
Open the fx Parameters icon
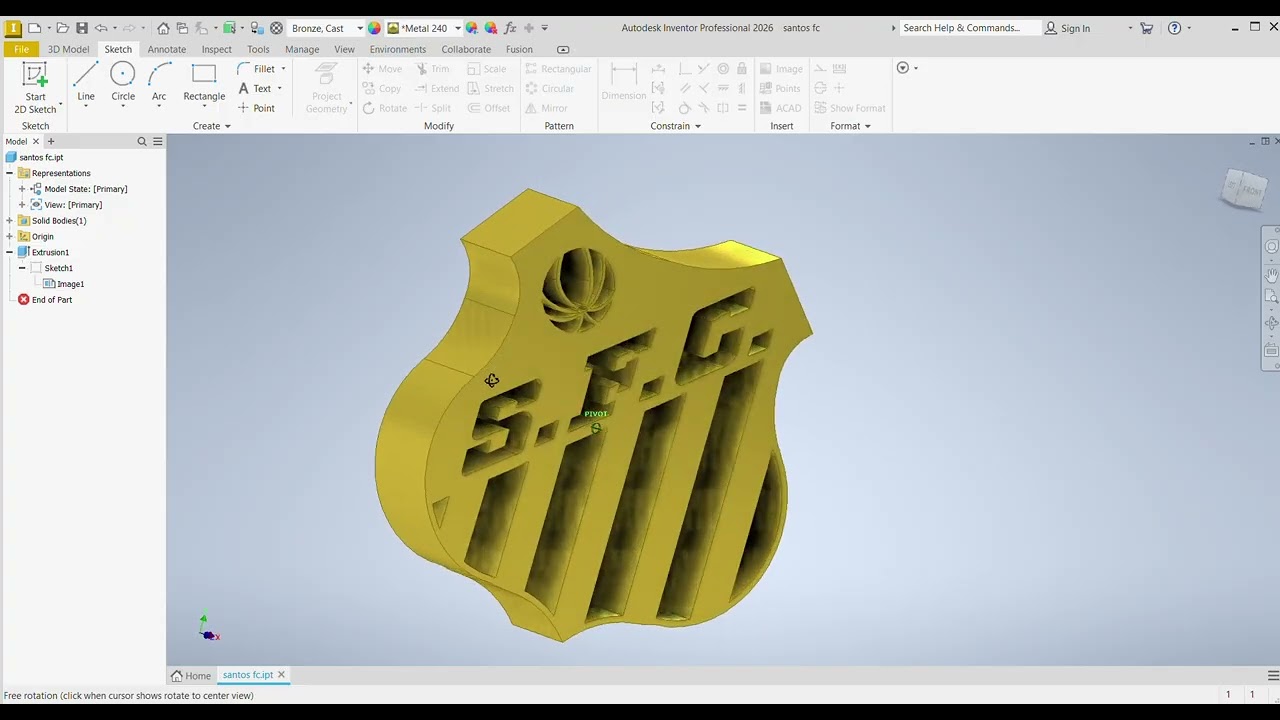510,28
